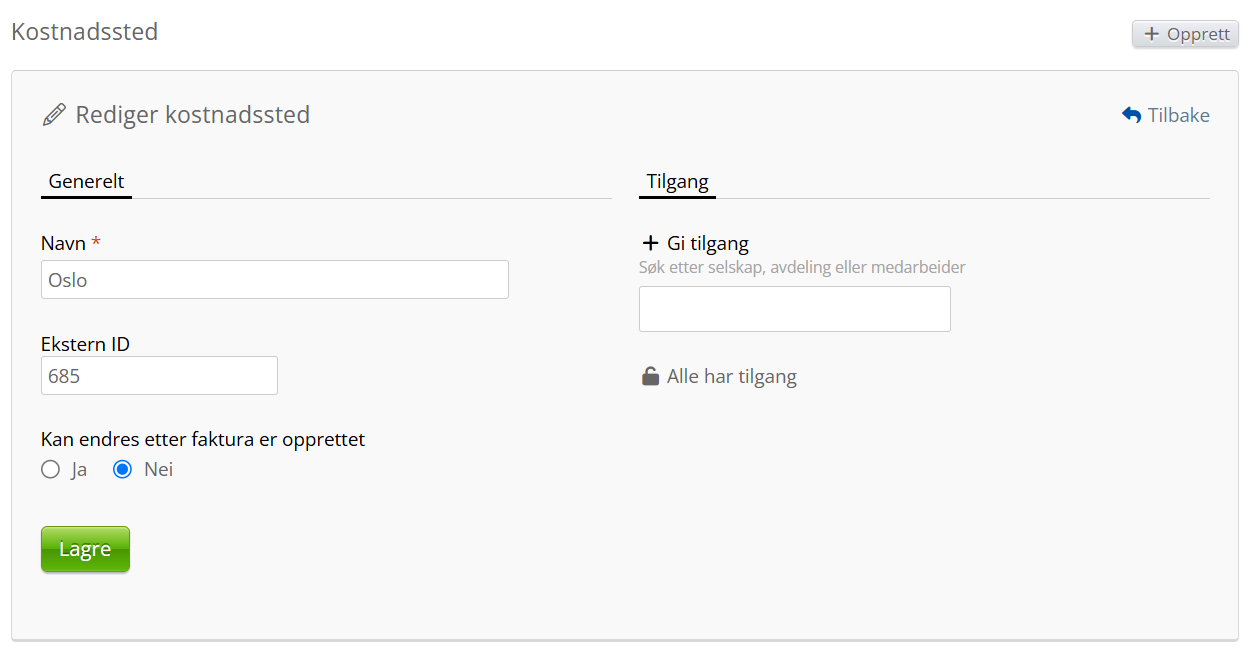Focus the Navn field containing Oslo
Image resolution: width=1250 pixels, height=653 pixels.
(x=274, y=280)
